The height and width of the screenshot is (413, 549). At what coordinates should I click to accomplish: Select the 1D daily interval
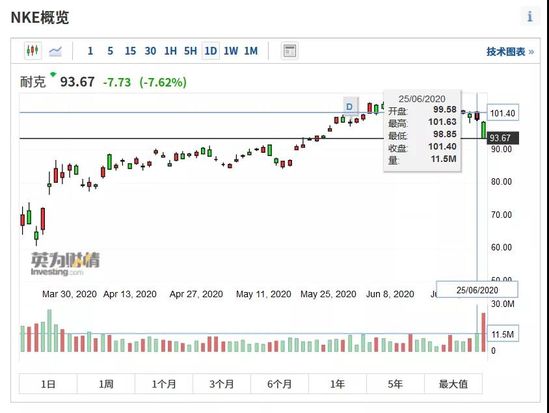tap(210, 51)
